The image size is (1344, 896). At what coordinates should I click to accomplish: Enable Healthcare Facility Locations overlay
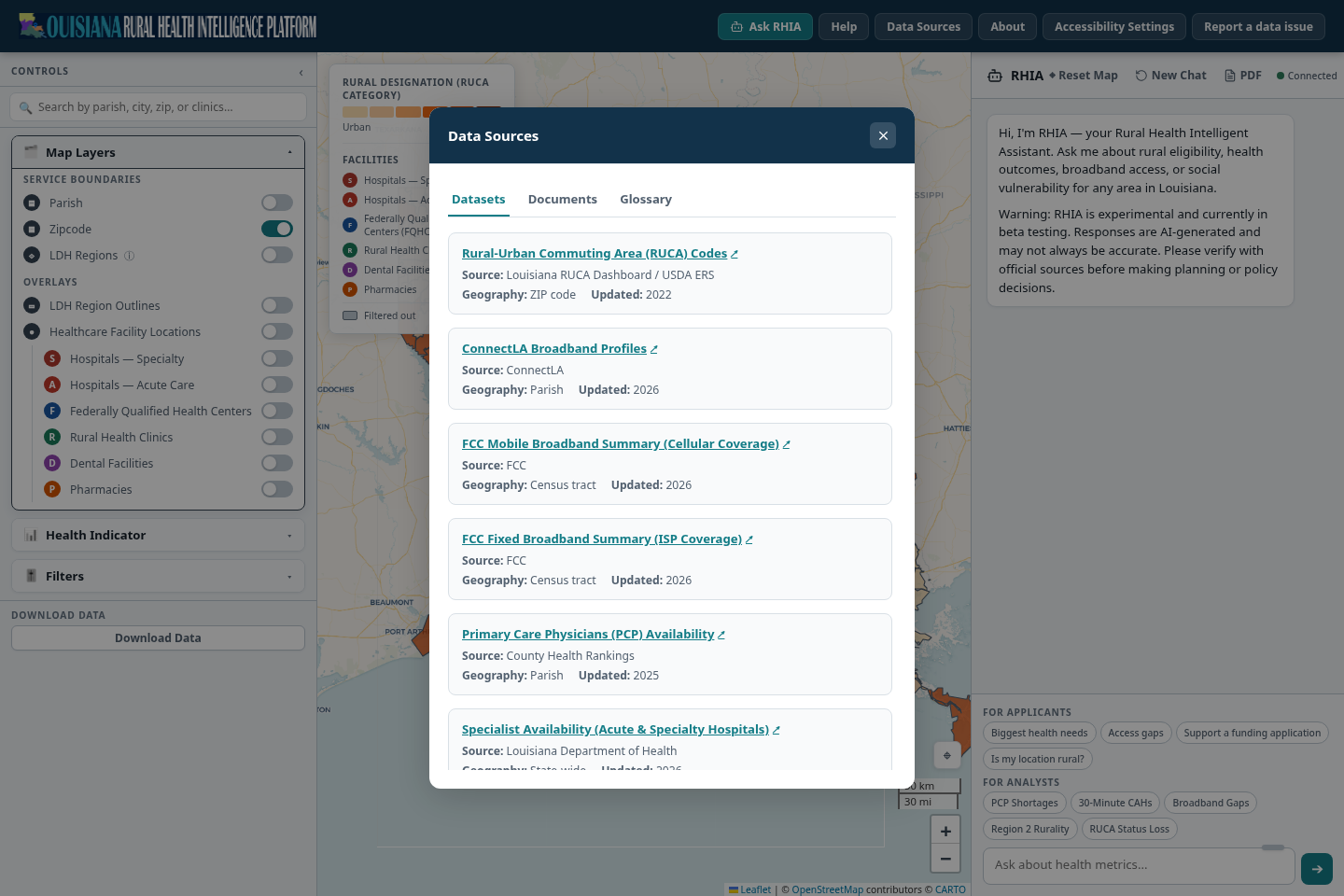277,331
